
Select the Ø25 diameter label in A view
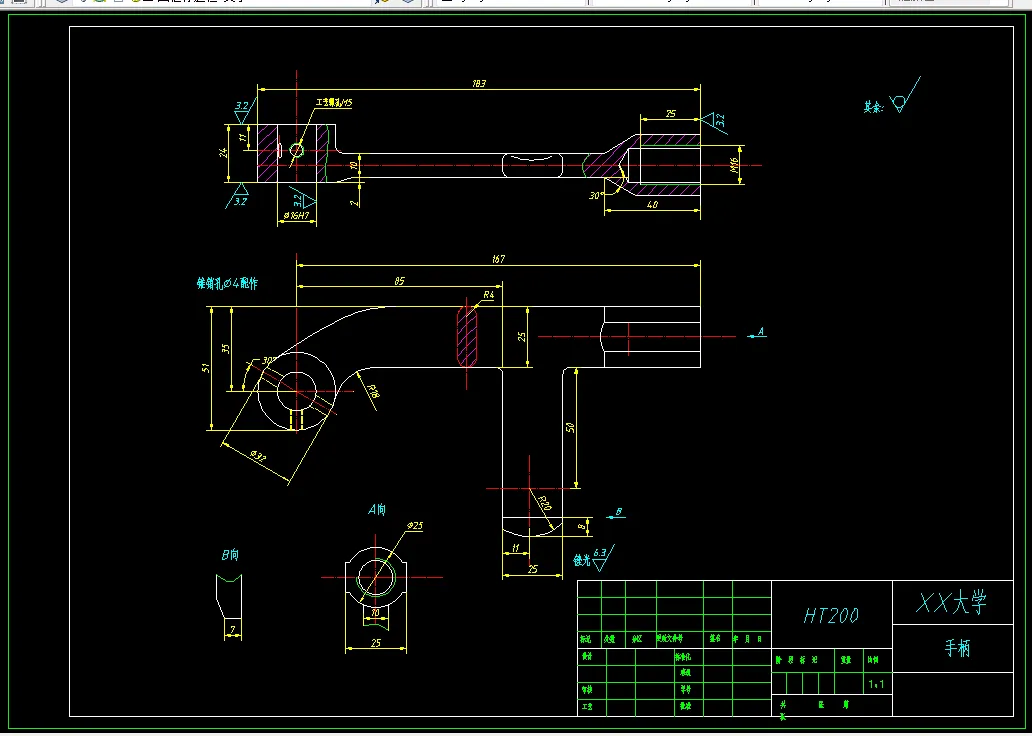pos(415,526)
